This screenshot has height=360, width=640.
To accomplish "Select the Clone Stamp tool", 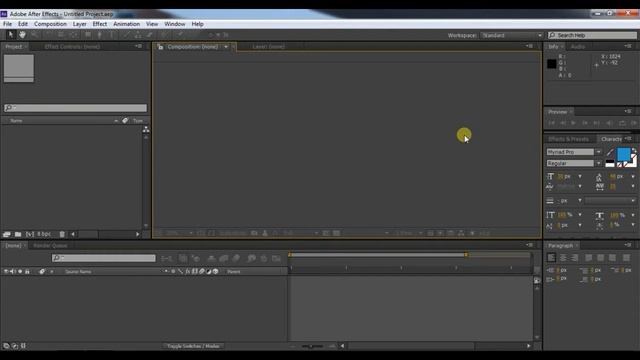I will 138,35.
